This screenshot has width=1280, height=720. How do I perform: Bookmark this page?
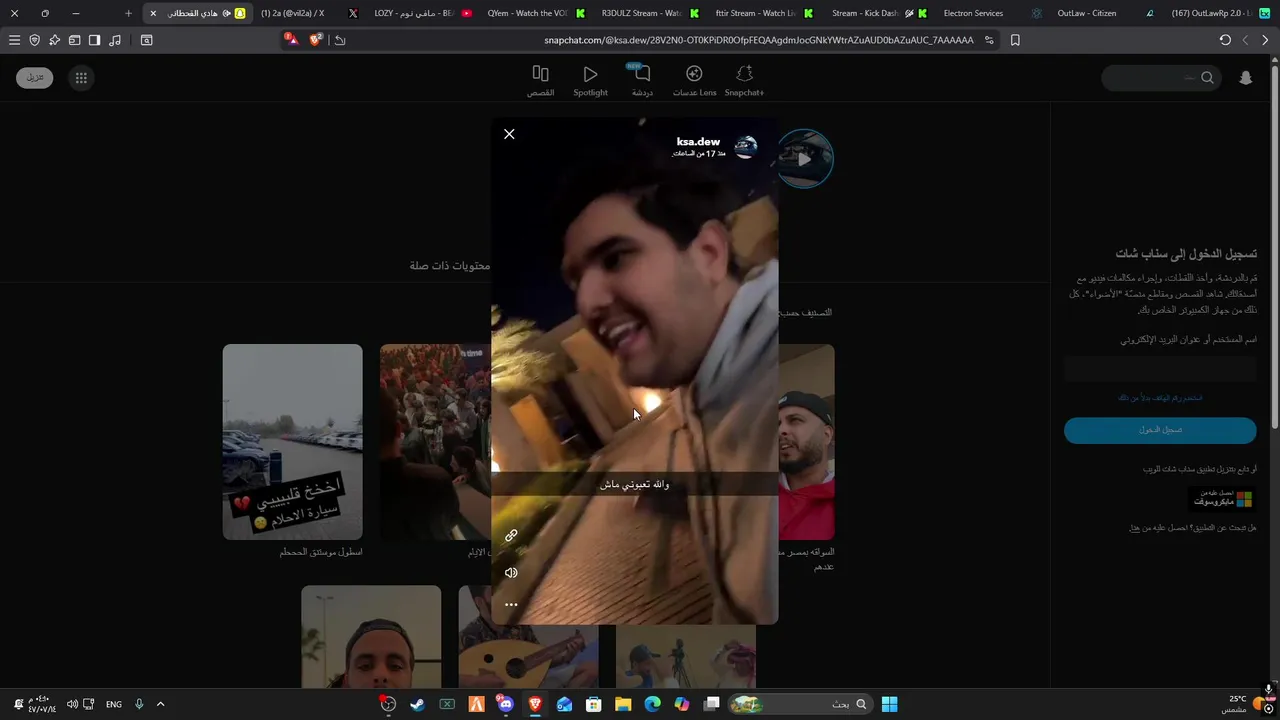pyautogui.click(x=1015, y=40)
